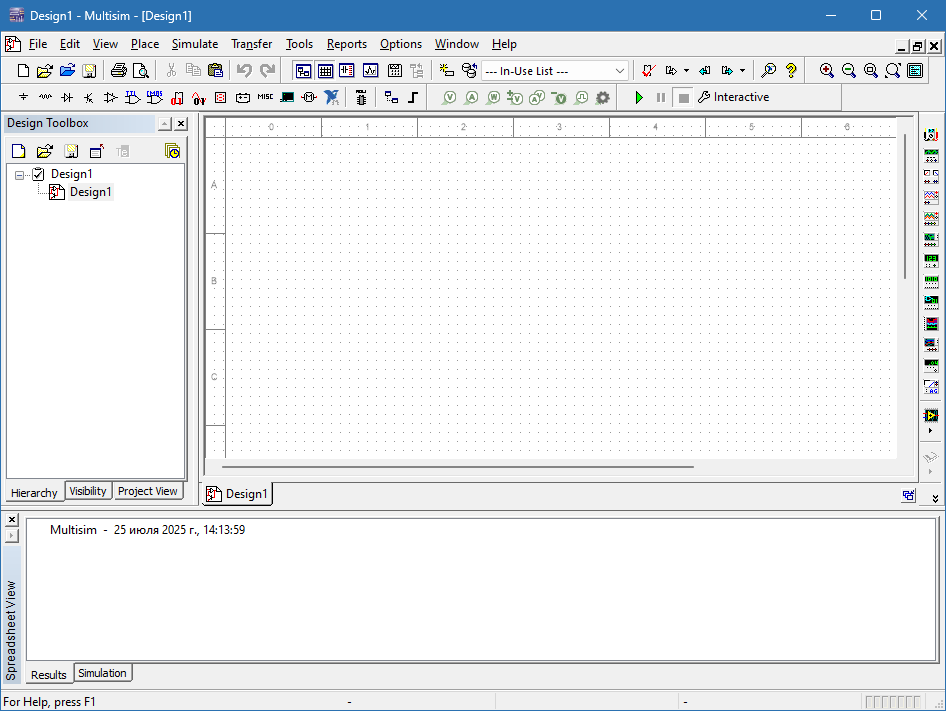Click the Paste icon
The height and width of the screenshot is (711, 946).
point(215,71)
